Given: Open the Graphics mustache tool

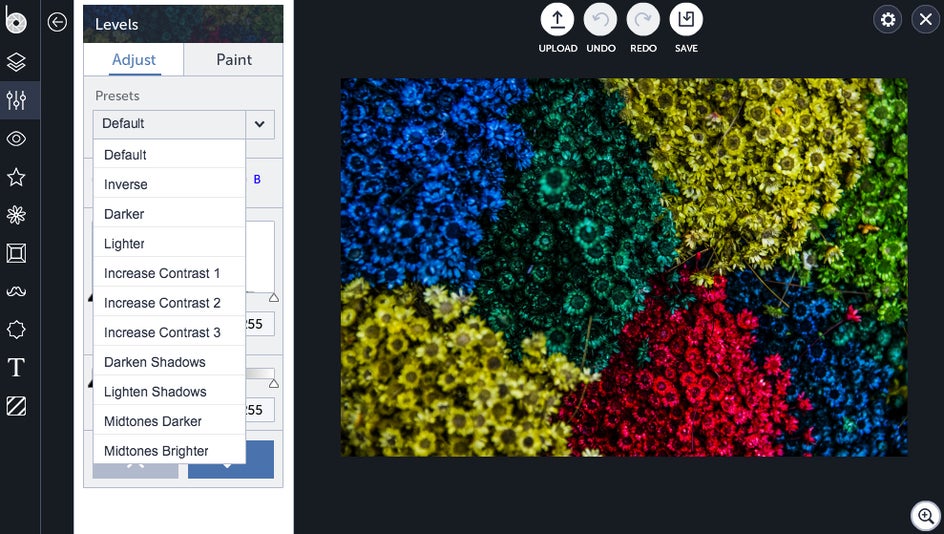Looking at the screenshot, I should tap(16, 291).
